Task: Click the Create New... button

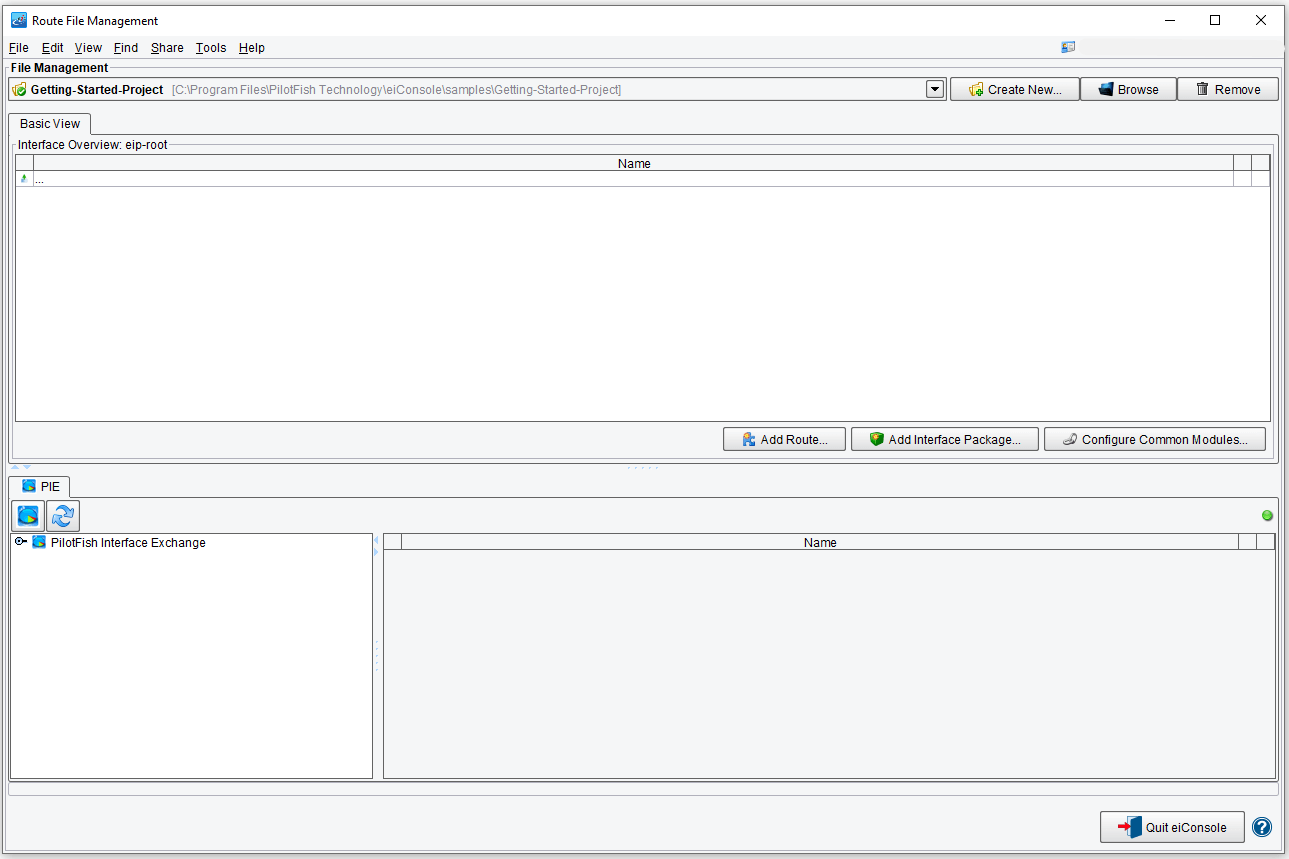Action: (1014, 89)
